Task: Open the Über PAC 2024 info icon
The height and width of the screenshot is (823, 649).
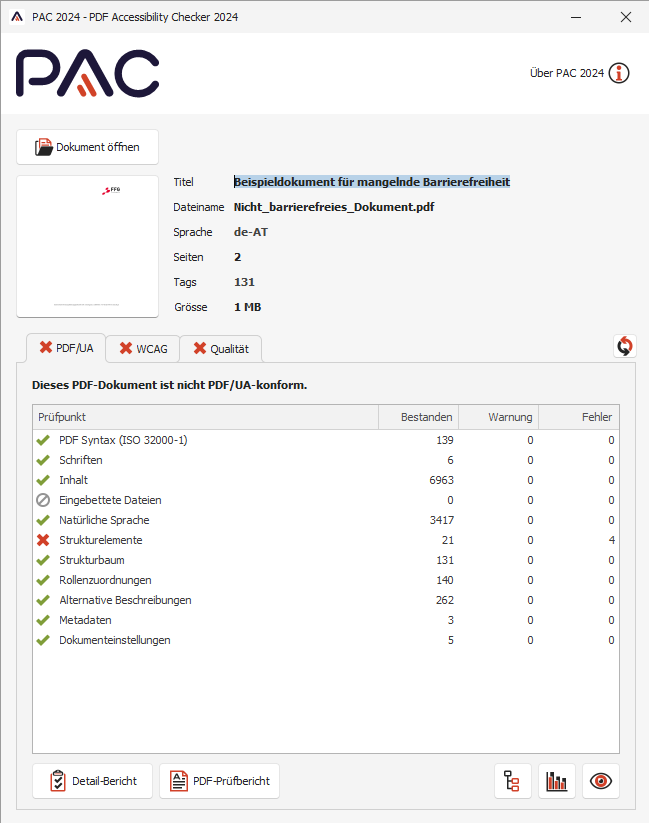Action: 619,73
